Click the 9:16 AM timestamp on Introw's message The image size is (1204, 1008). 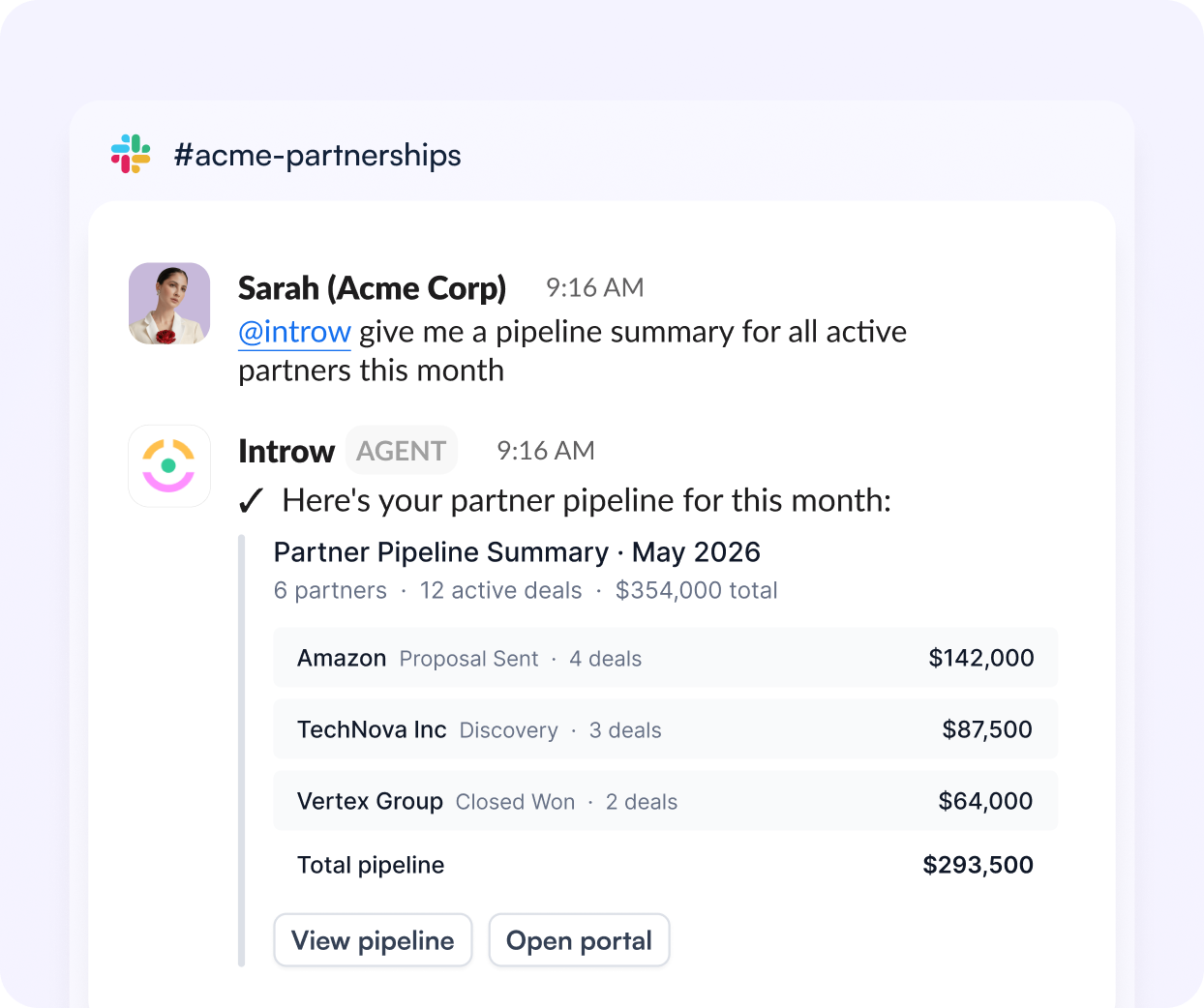point(546,451)
